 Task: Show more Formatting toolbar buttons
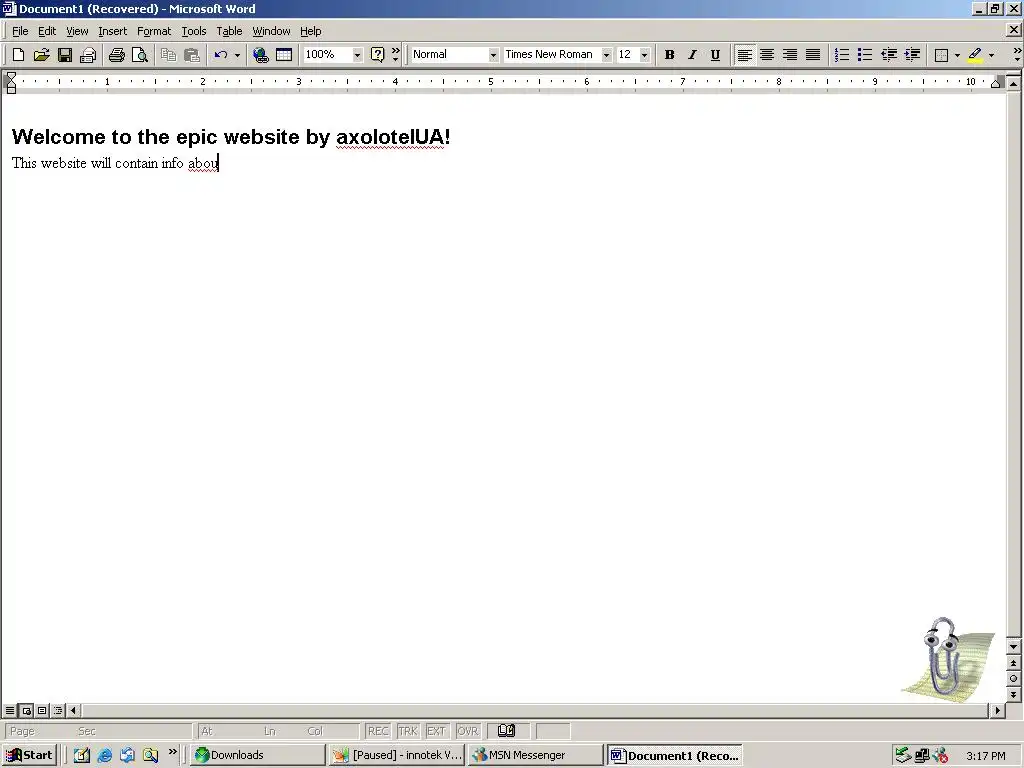tap(1017, 54)
